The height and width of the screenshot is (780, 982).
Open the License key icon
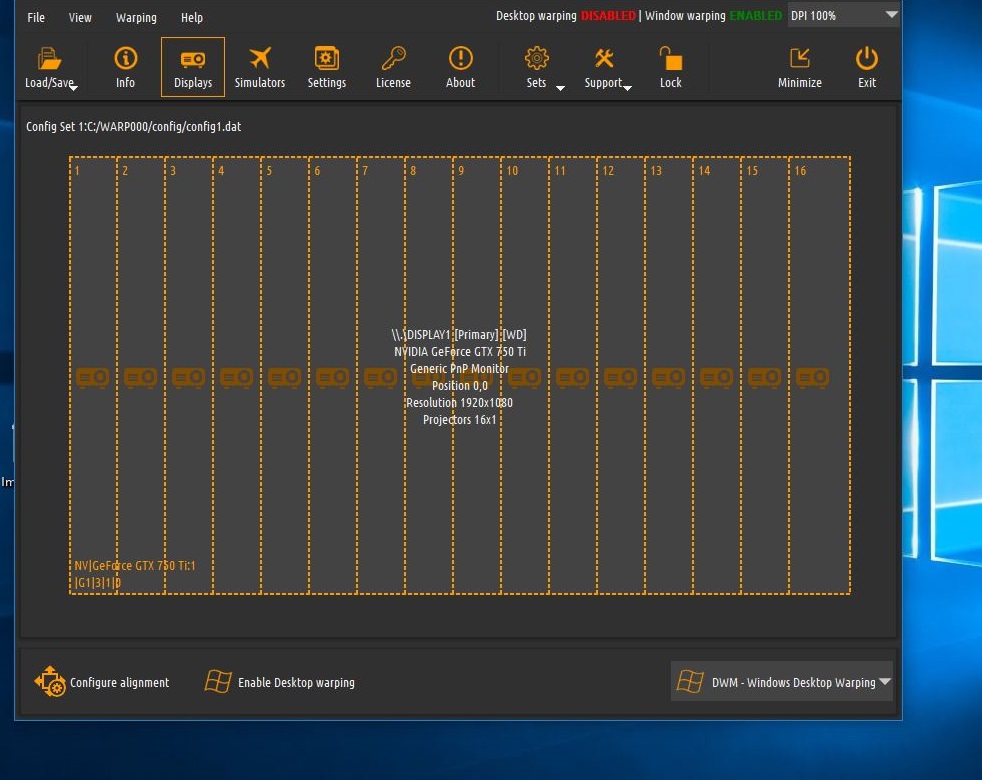tap(394, 58)
